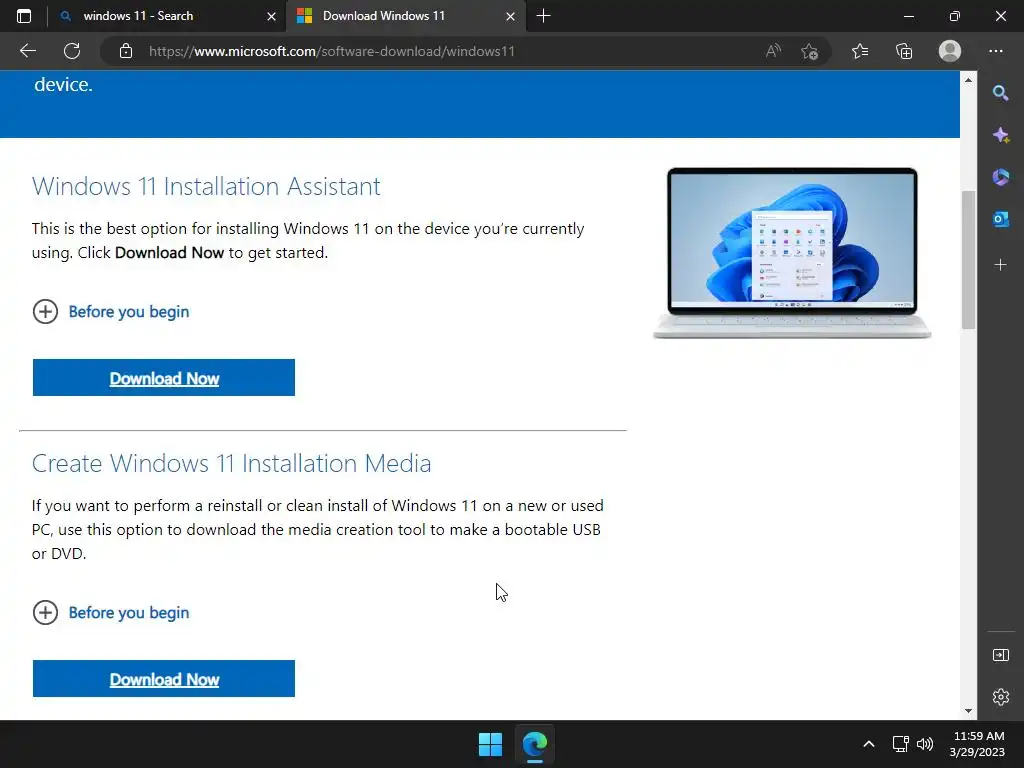
Task: Close the Download Windows 11 tab
Action: point(511,16)
